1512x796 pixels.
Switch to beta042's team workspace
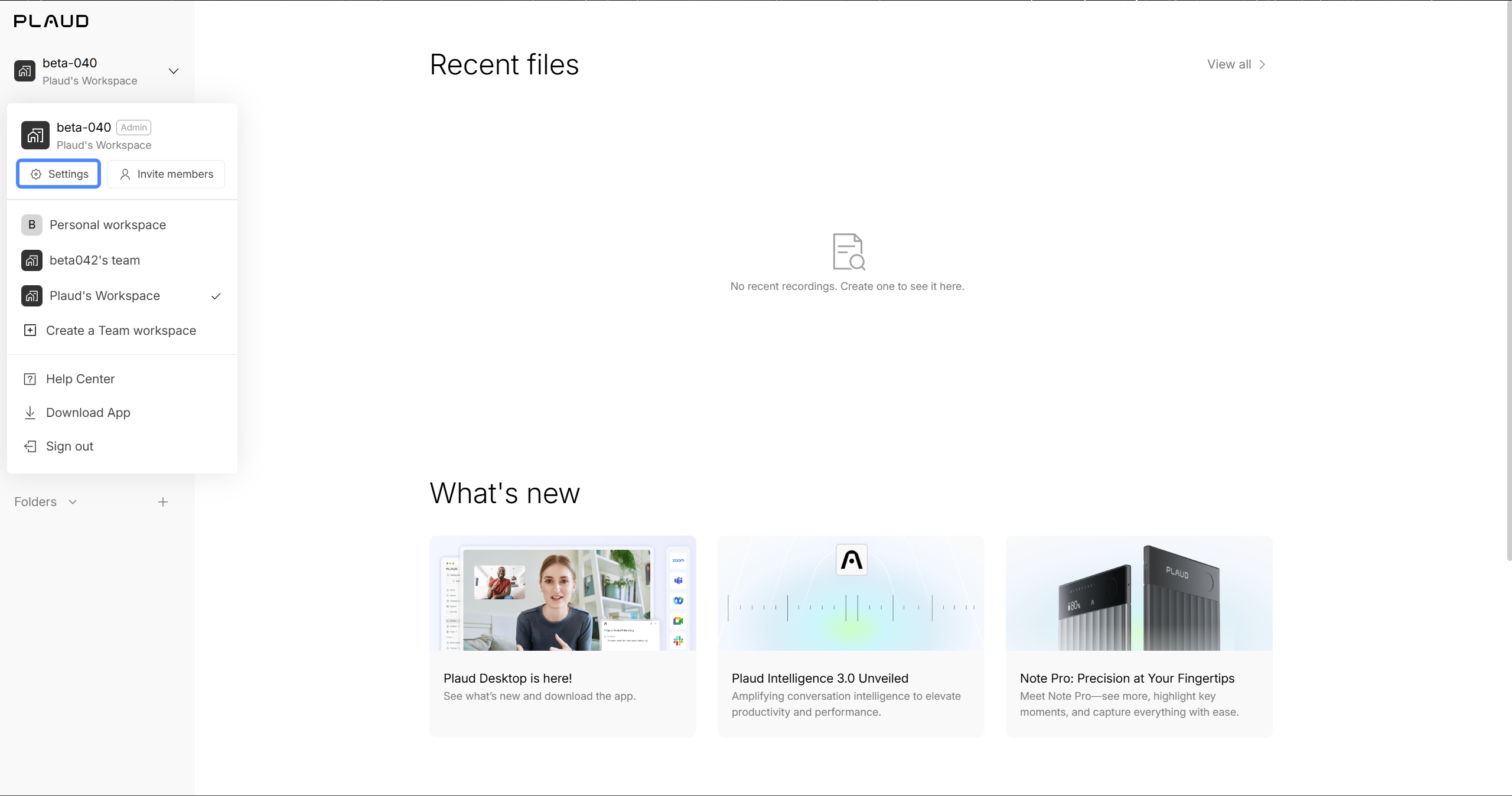click(122, 260)
